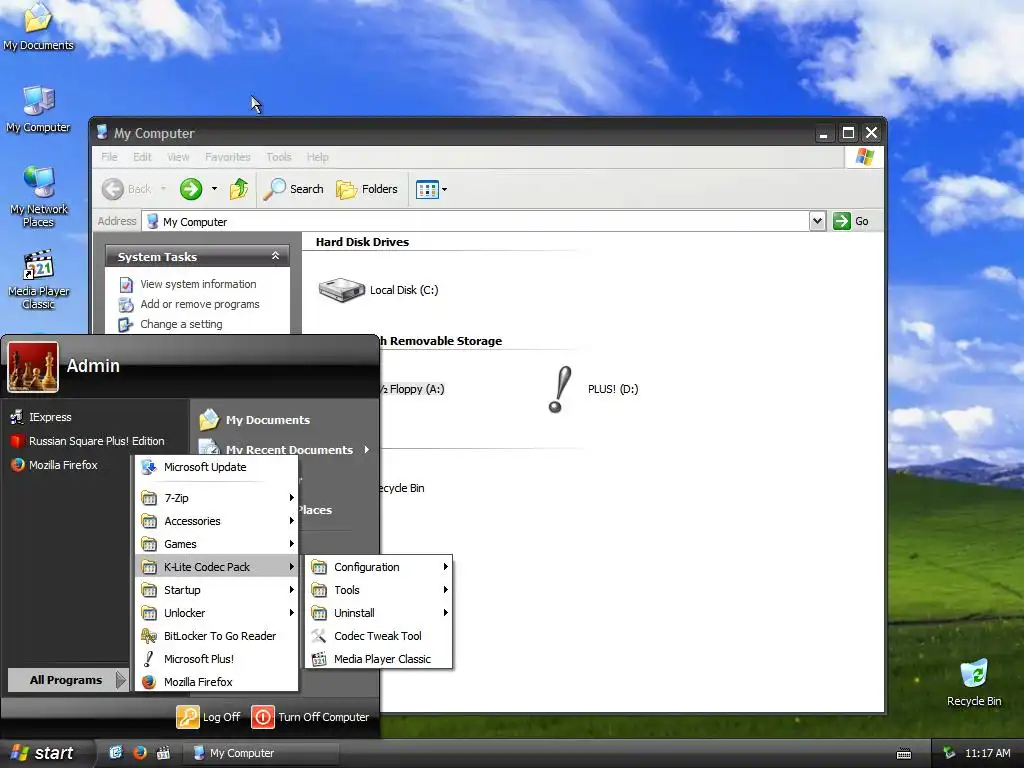
Task: Click the Log Off button
Action: [208, 716]
